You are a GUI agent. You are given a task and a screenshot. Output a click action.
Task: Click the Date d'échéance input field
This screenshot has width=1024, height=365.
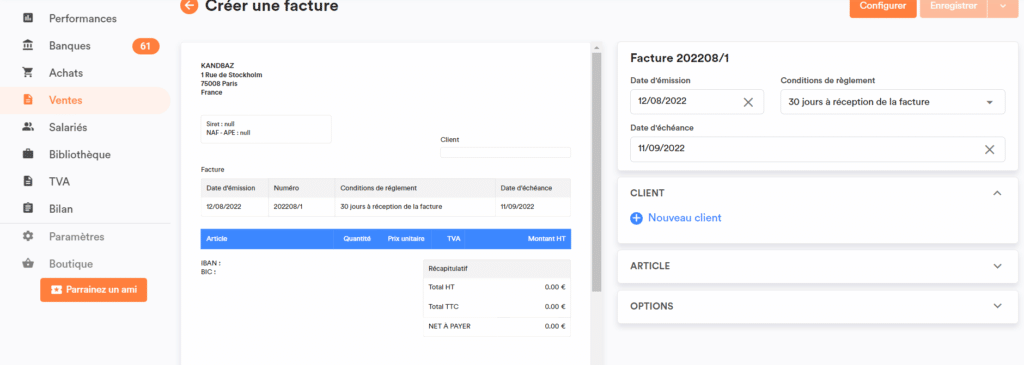(818, 149)
